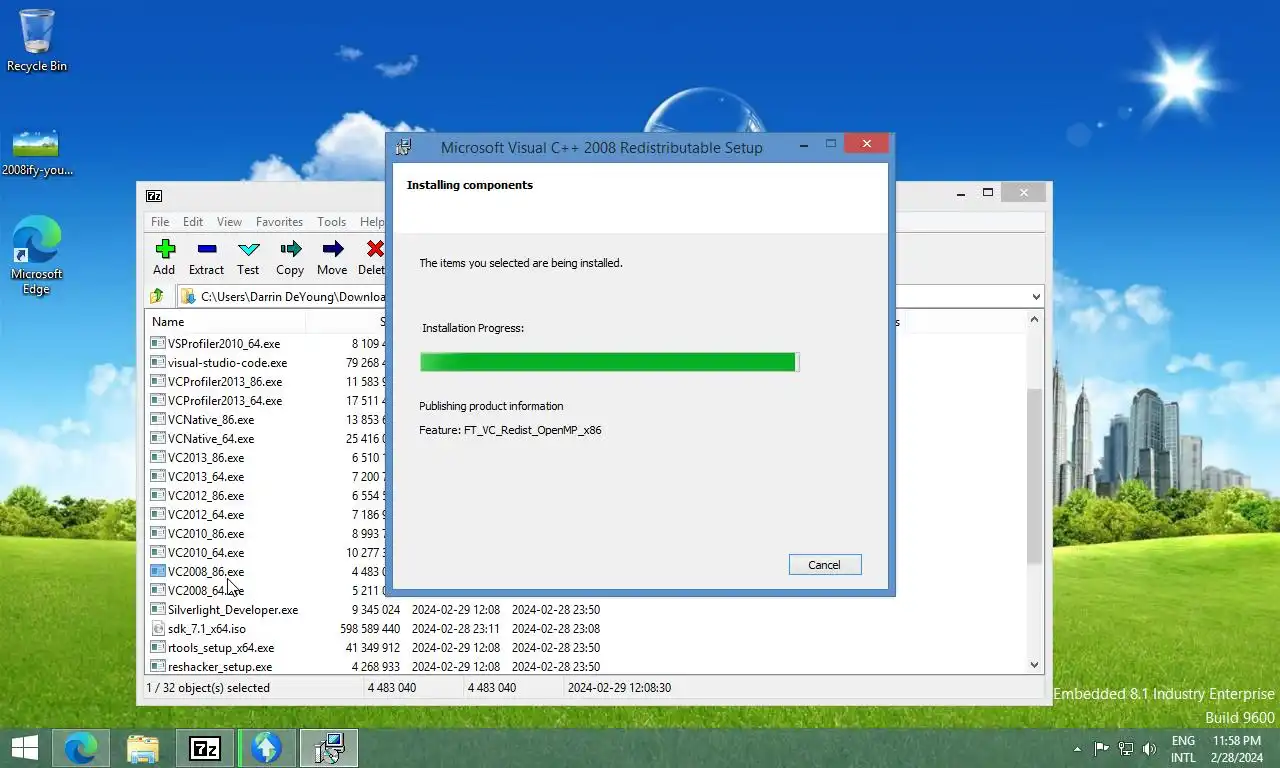Open the Recycle Bin desktop icon
The width and height of the screenshot is (1280, 768).
[x=37, y=41]
